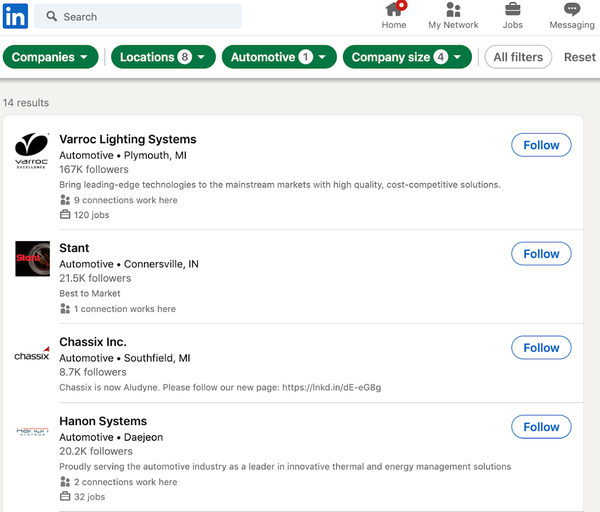The height and width of the screenshot is (512, 600).
Task: Click connections icon beside '2 connections work here'
Action: (65, 482)
